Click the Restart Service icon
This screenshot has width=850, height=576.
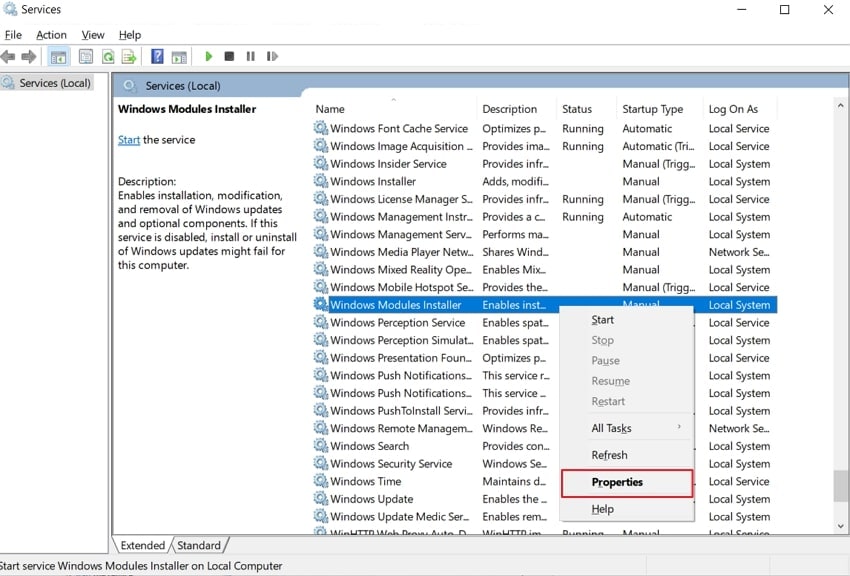click(x=272, y=56)
